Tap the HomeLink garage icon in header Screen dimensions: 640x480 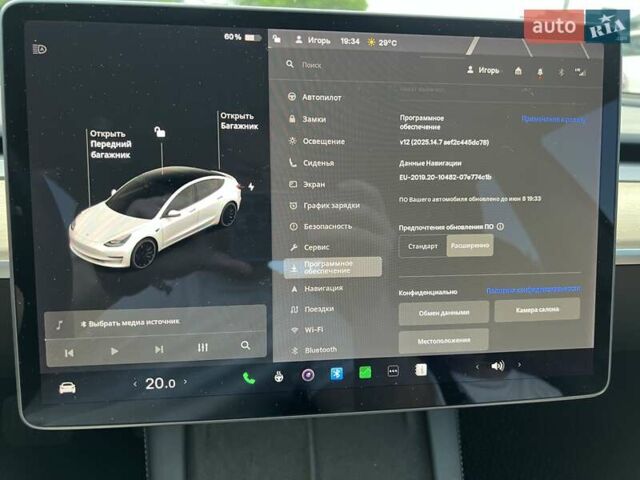pyautogui.click(x=518, y=71)
